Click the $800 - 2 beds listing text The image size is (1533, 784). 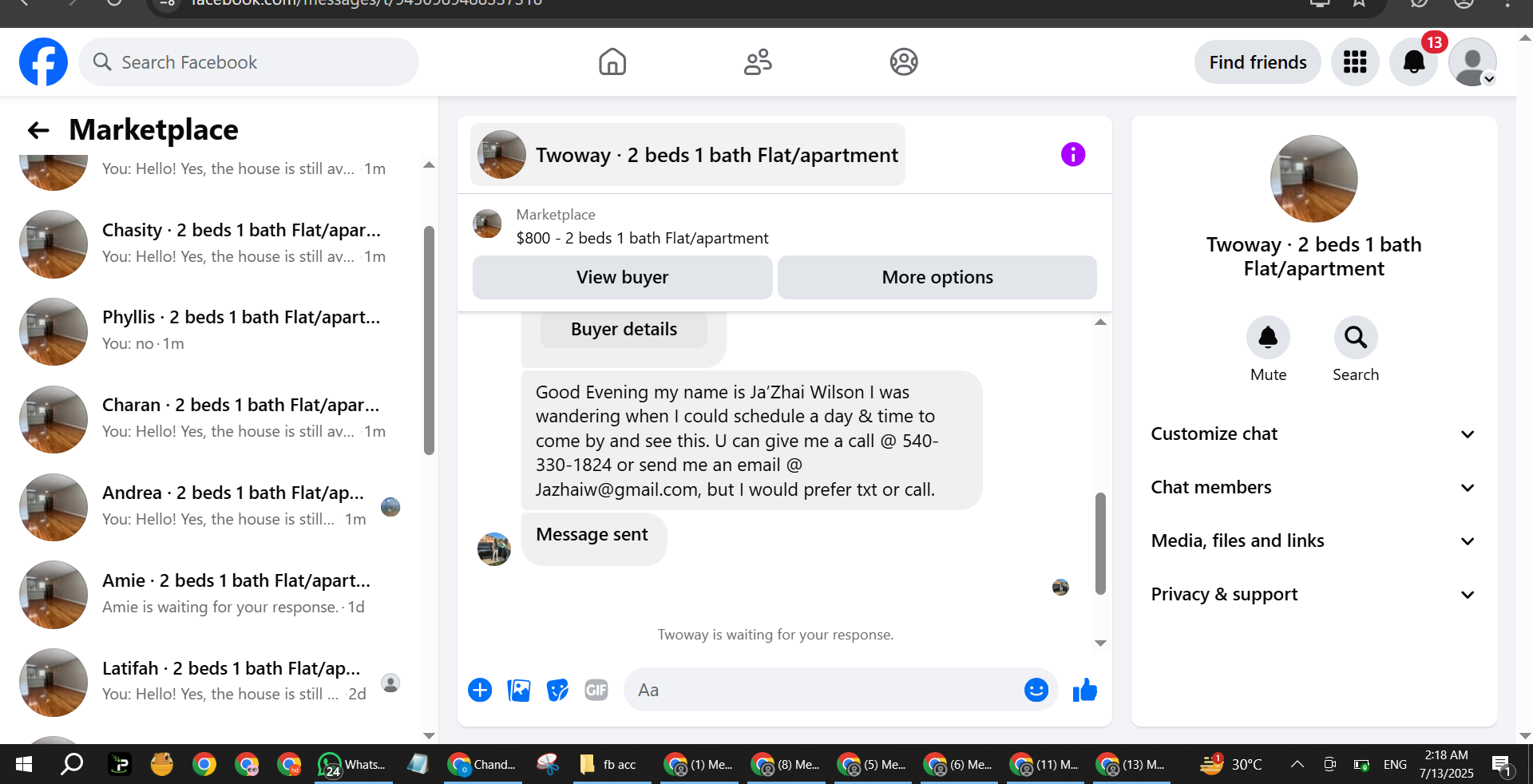point(642,238)
